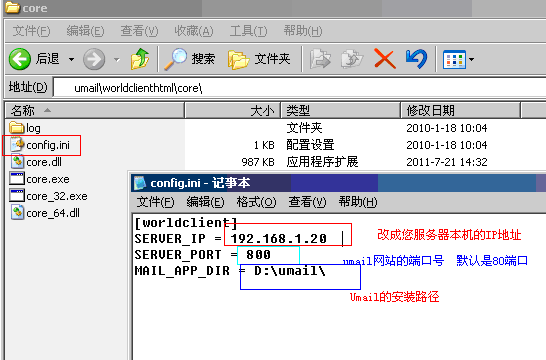Sort by 大小 column header
Image resolution: width=546 pixels, height=360 pixels.
232,111
